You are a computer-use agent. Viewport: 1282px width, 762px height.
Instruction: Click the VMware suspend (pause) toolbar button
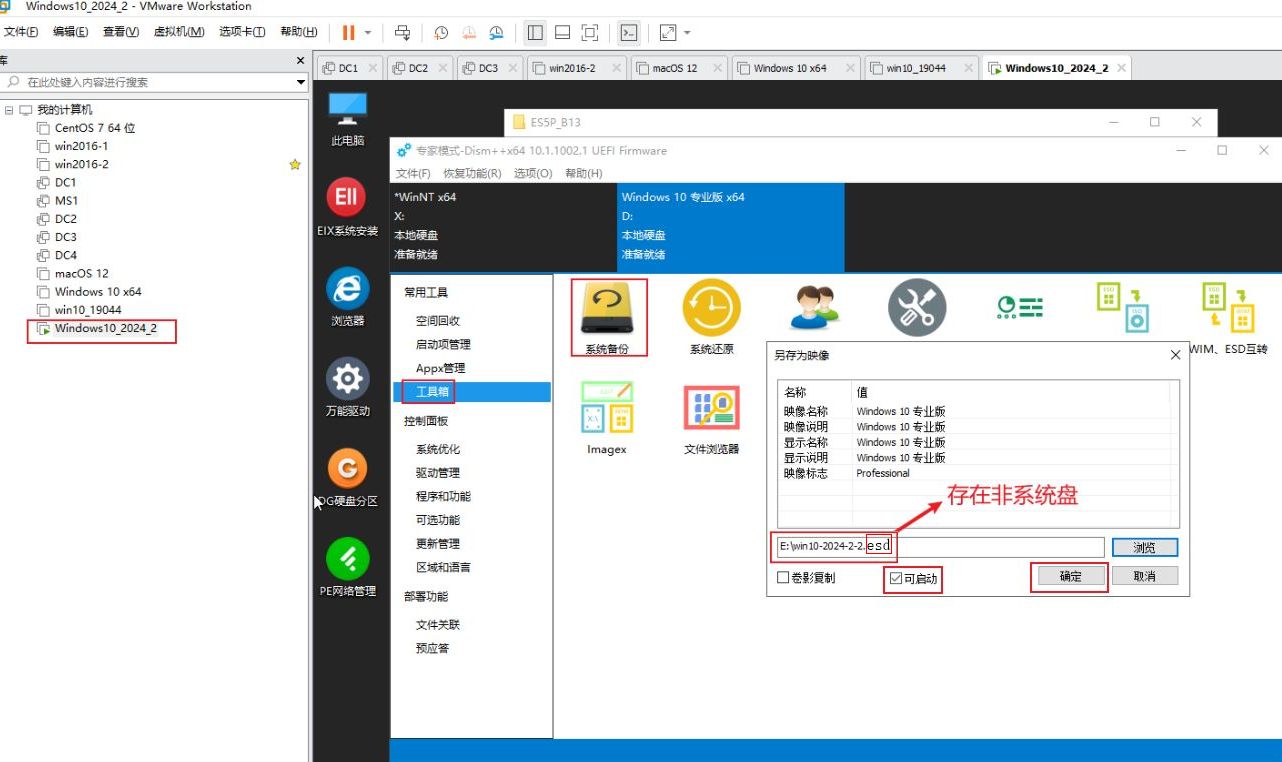[x=348, y=32]
